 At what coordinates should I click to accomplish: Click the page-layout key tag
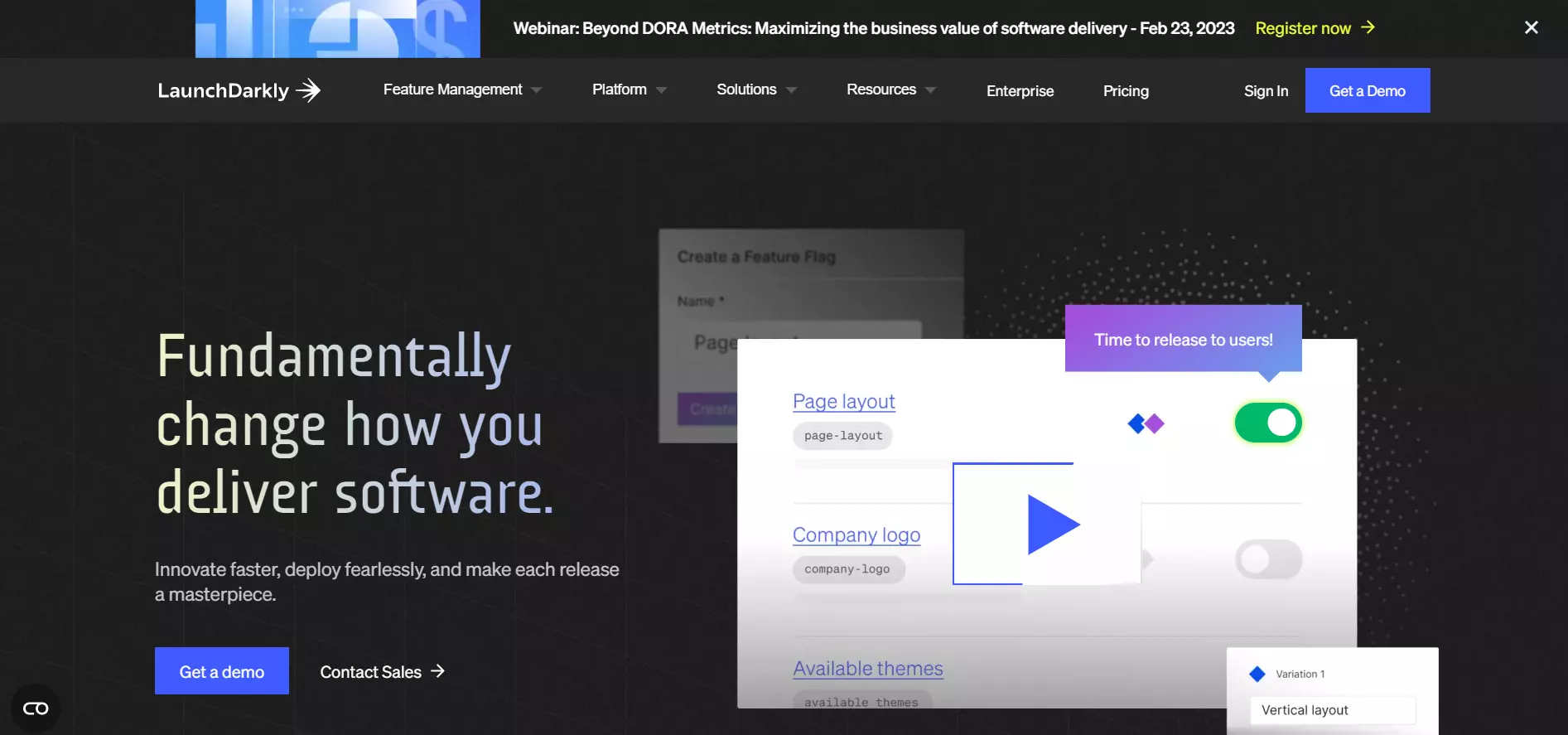click(x=843, y=436)
